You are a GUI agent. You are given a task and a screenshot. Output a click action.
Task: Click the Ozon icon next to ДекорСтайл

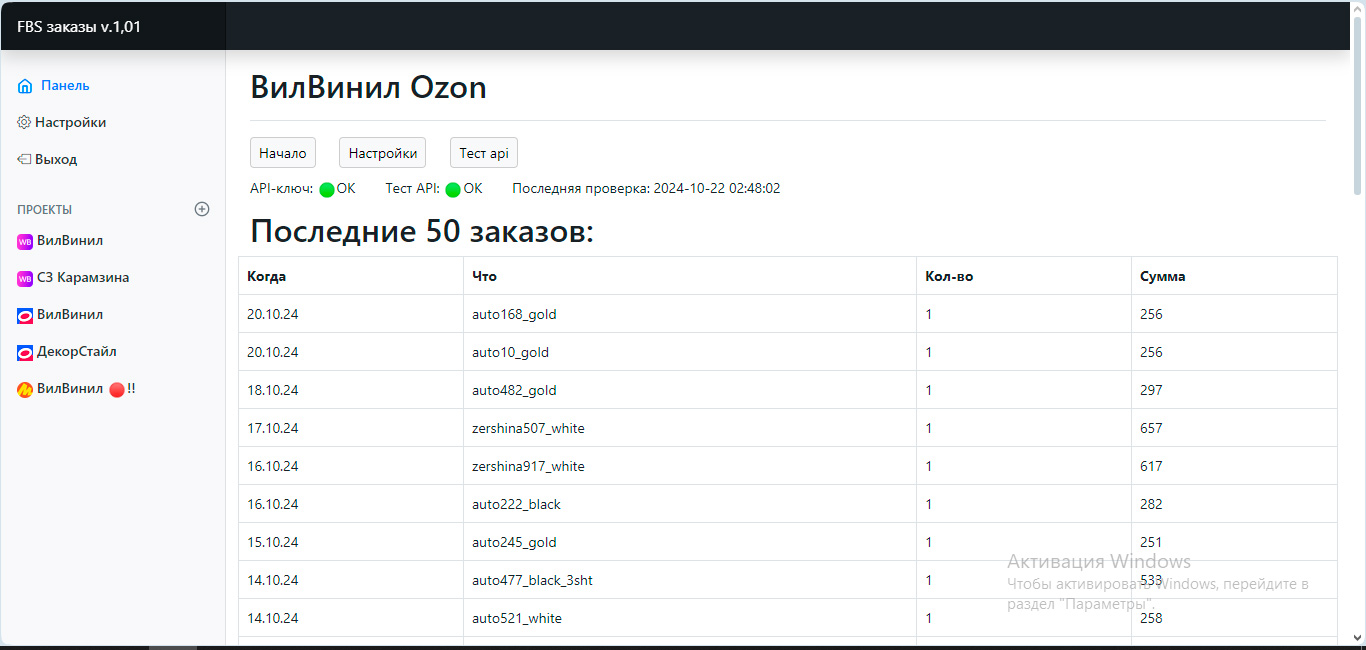pos(25,352)
